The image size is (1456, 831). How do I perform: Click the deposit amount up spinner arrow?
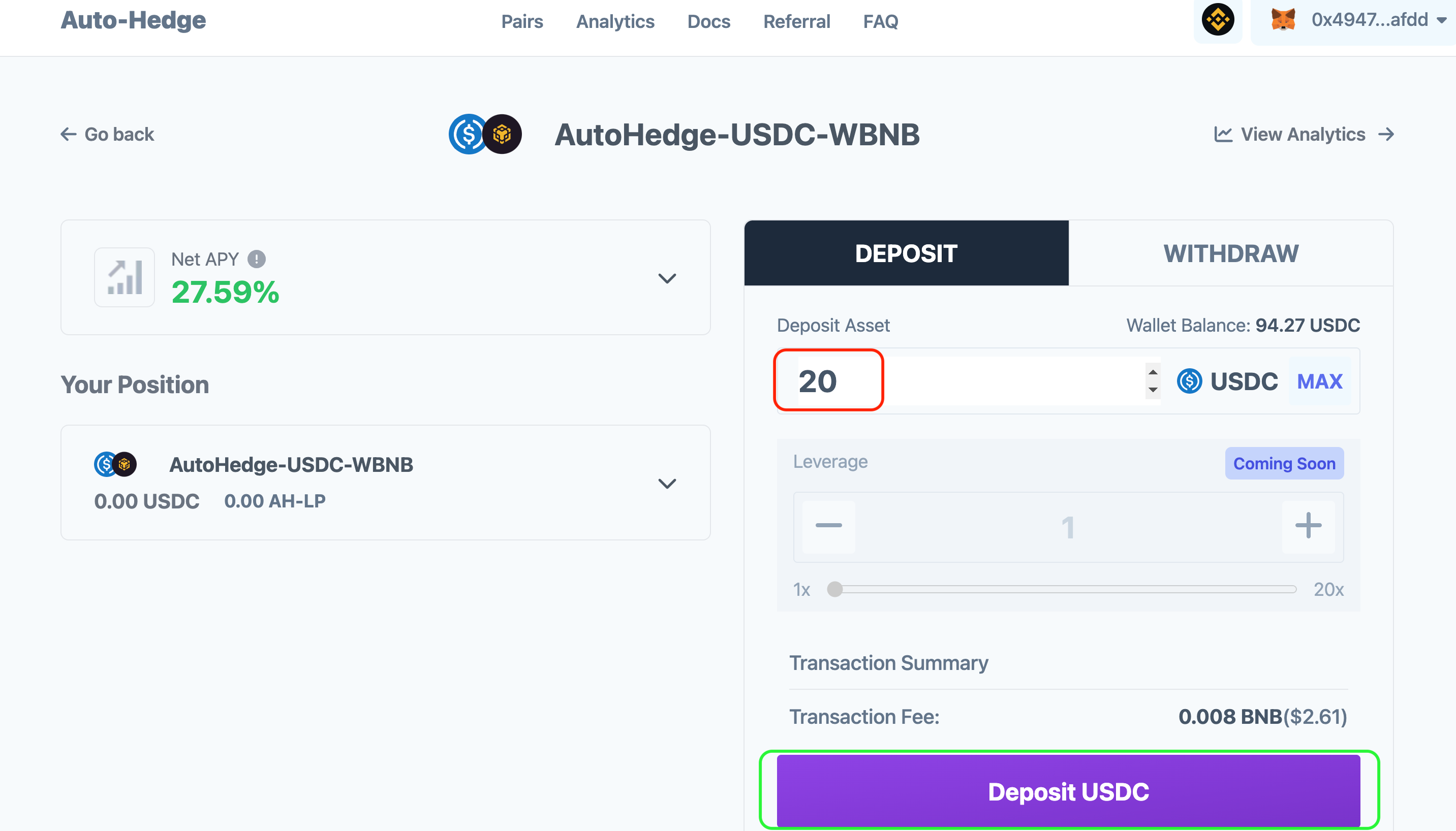tap(1153, 372)
